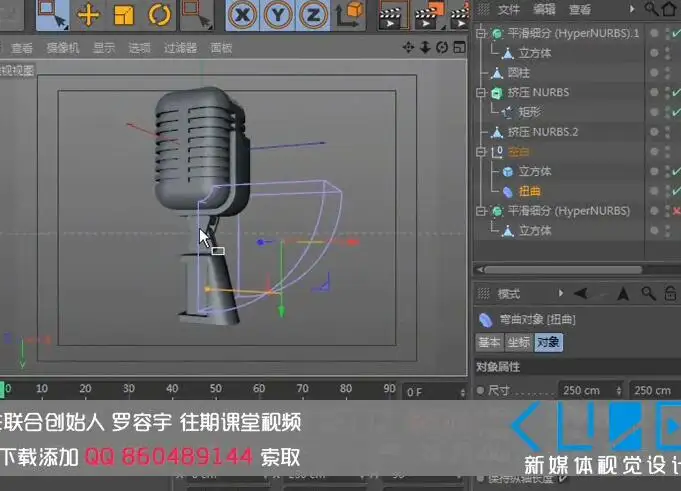Open object manager 查看 menu
This screenshot has height=491, width=681.
coord(580,9)
